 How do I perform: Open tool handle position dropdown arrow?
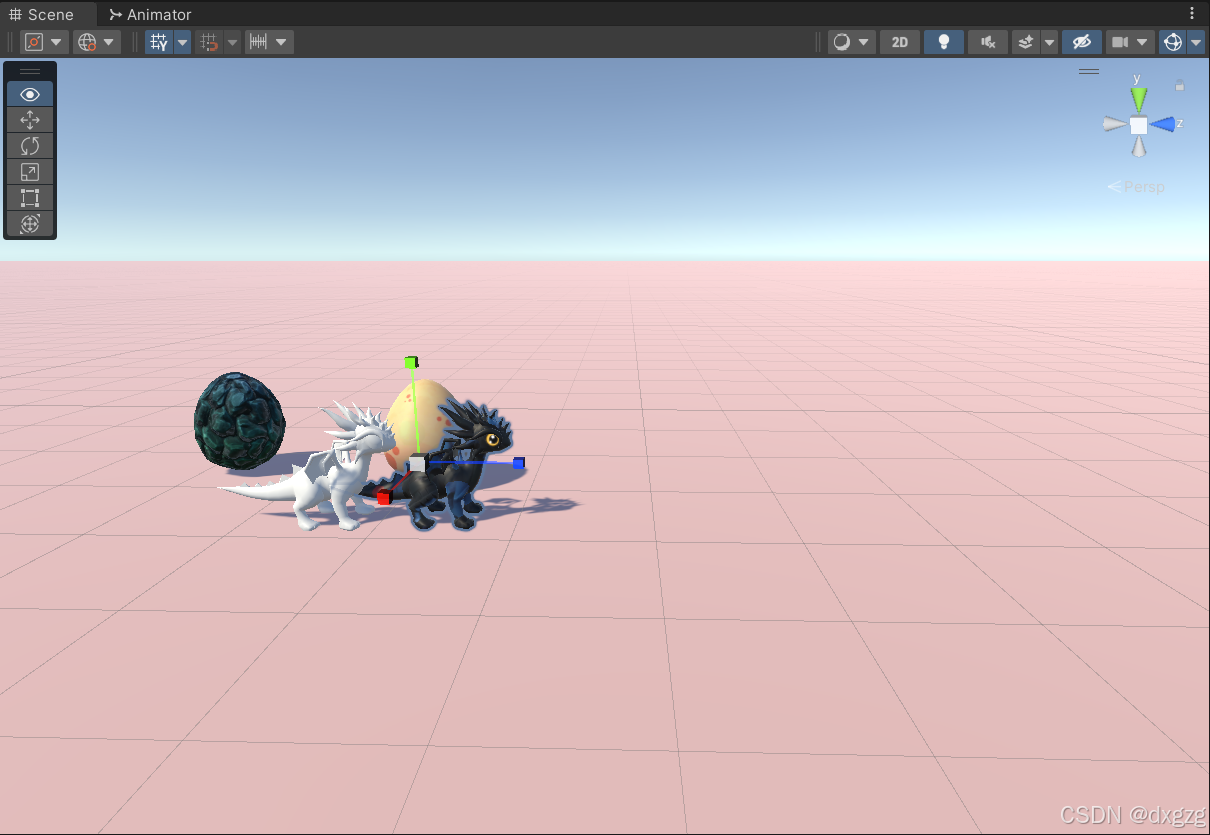56,42
